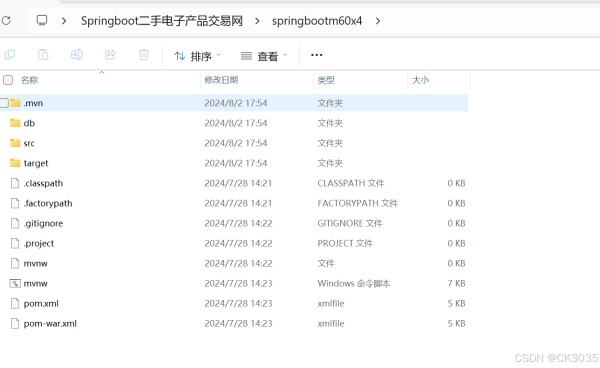Screen dimensions: 600x368
Task: Click the refresh icon in address bar
Action: point(6,20)
